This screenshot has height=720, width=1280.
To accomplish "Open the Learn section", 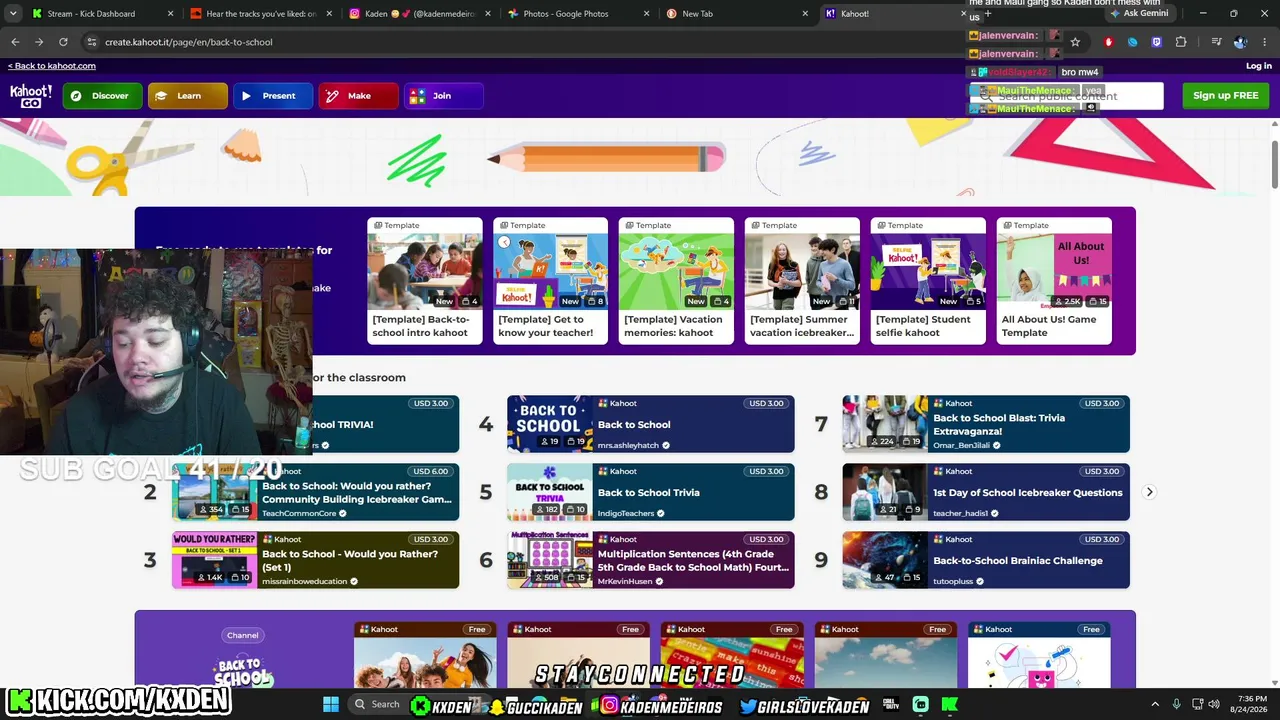I will click(188, 96).
